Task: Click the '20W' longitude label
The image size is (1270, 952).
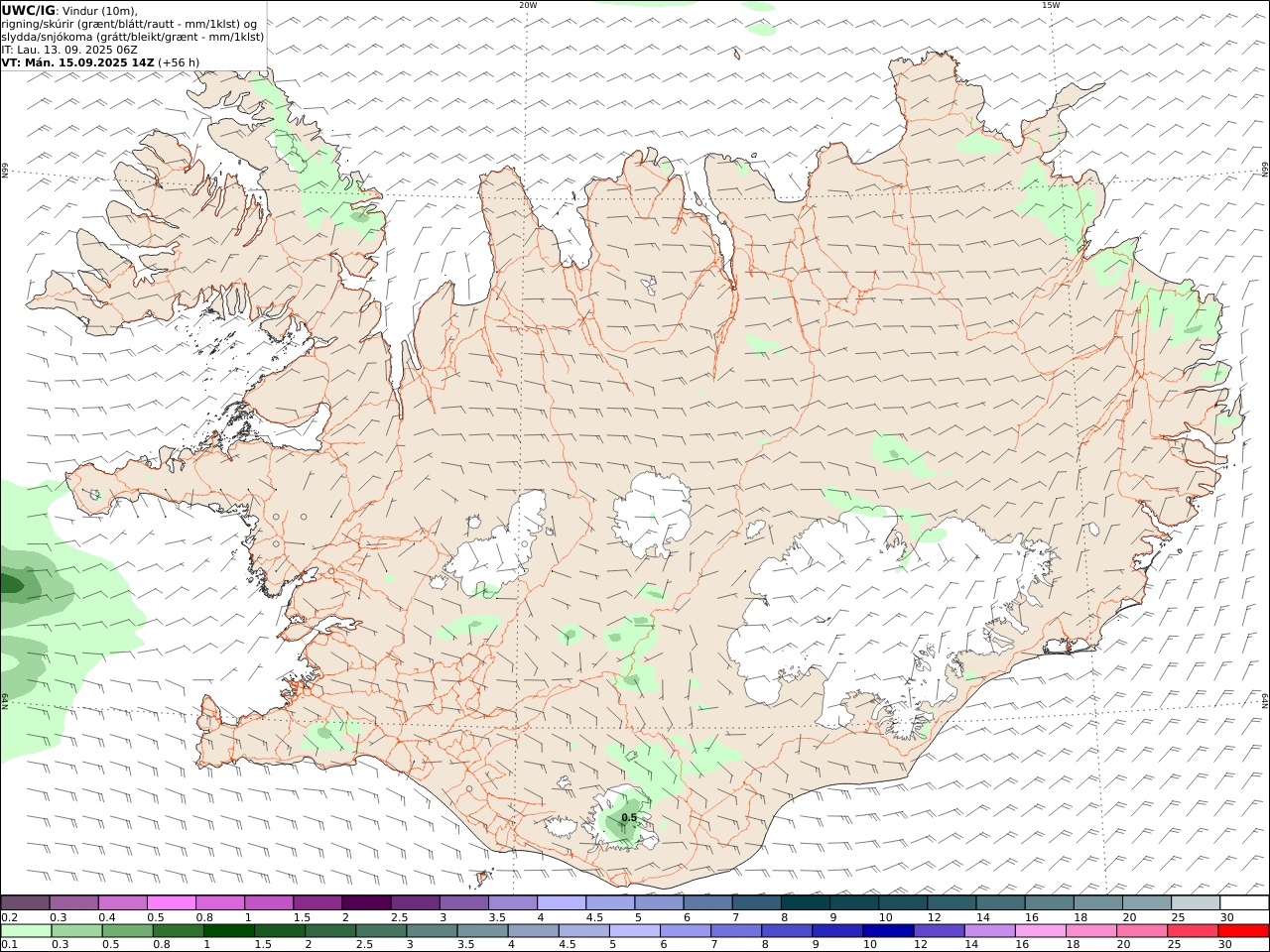Action: [x=528, y=5]
